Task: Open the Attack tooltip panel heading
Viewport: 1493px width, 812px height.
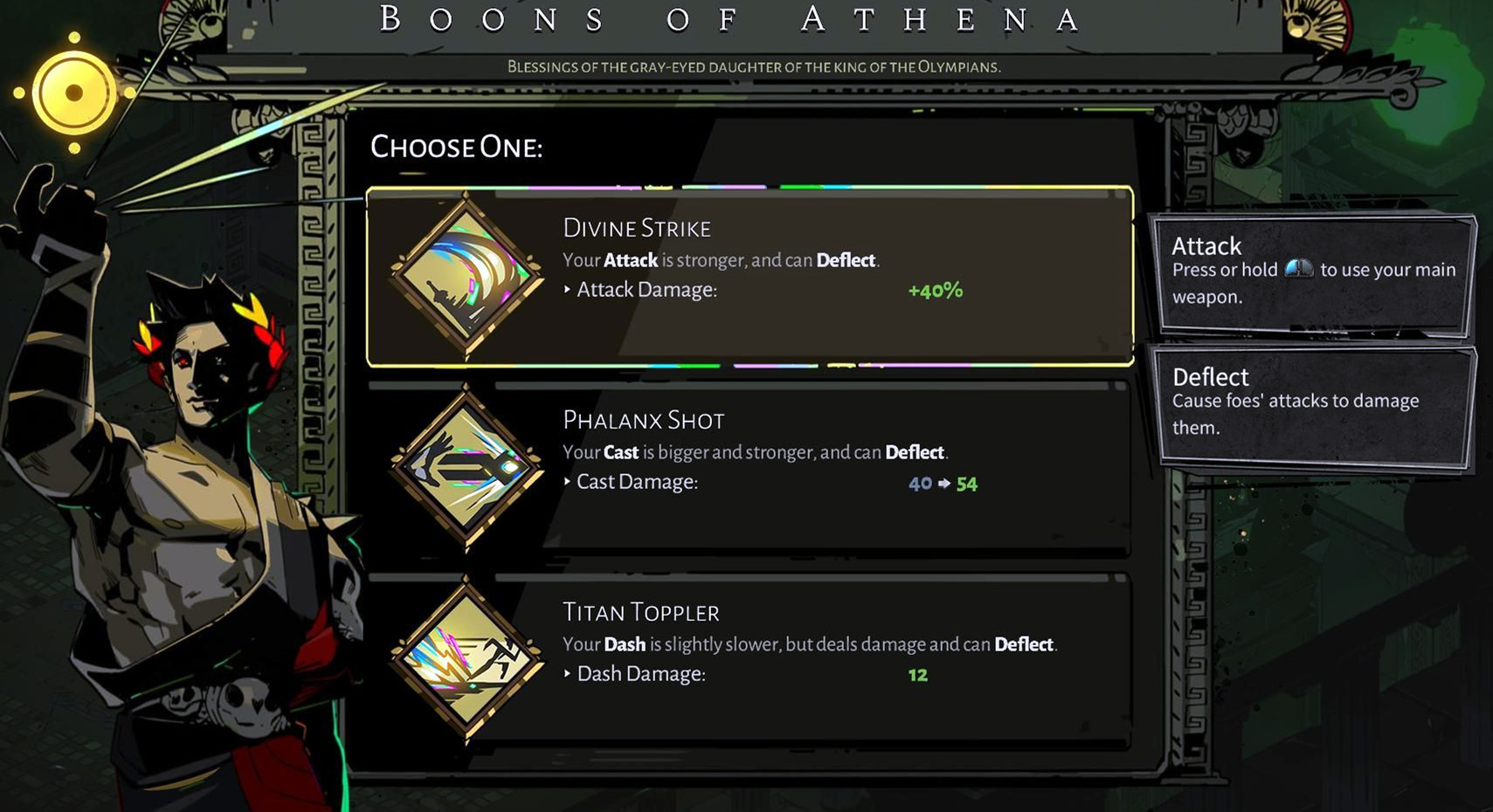Action: [1206, 246]
